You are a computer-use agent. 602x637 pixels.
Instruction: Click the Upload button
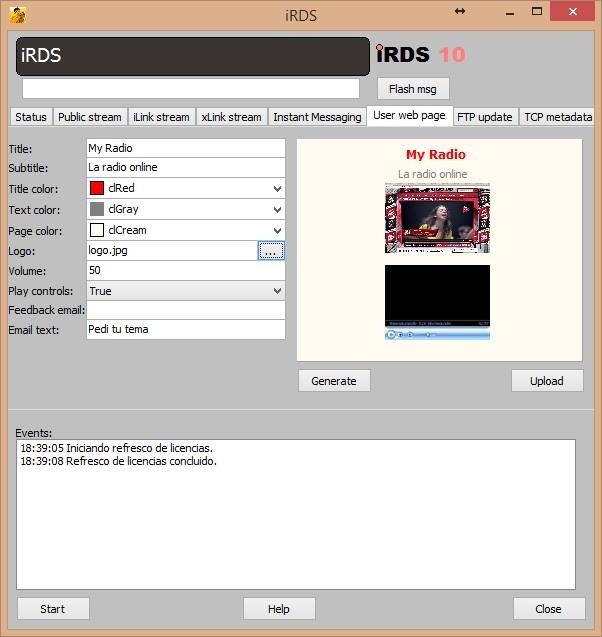547,381
